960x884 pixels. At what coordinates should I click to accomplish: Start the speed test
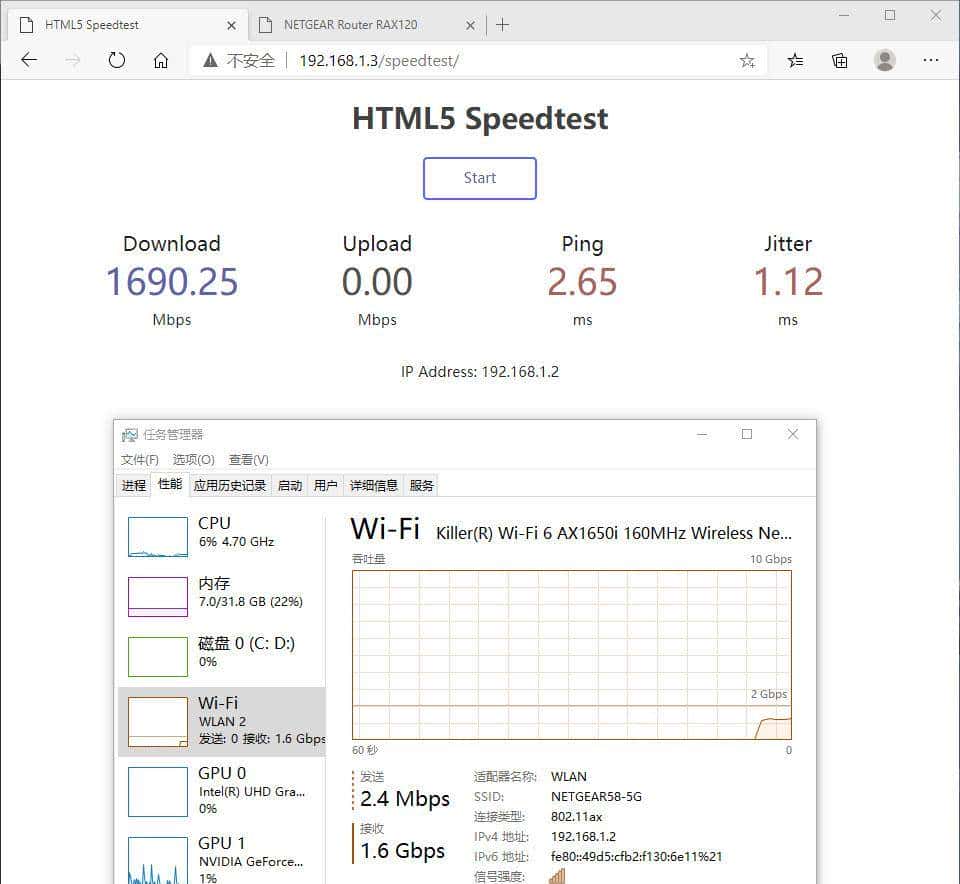click(480, 178)
